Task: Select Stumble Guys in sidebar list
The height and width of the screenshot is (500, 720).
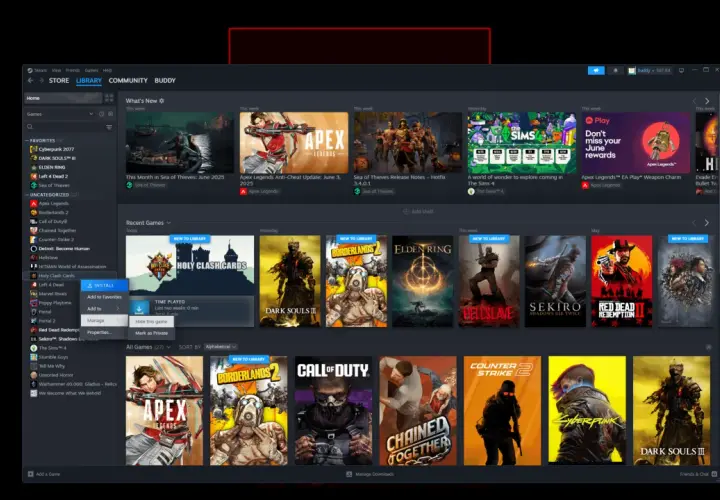Action: pyautogui.click(x=53, y=357)
